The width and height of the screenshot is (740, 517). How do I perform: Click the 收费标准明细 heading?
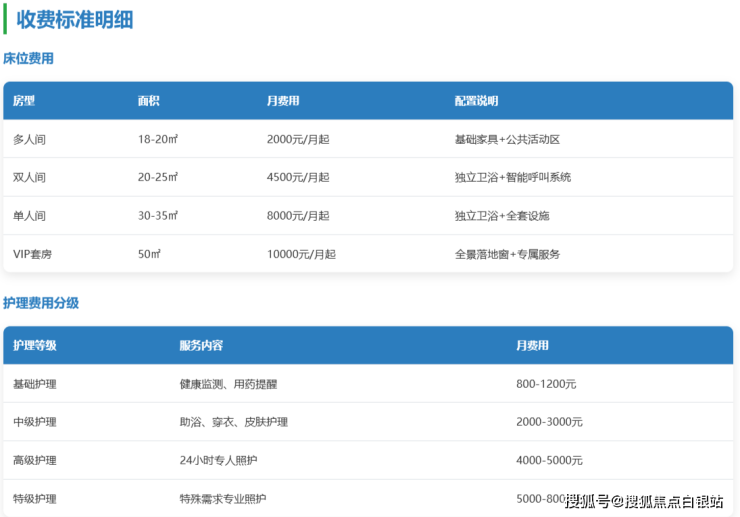(x=75, y=20)
